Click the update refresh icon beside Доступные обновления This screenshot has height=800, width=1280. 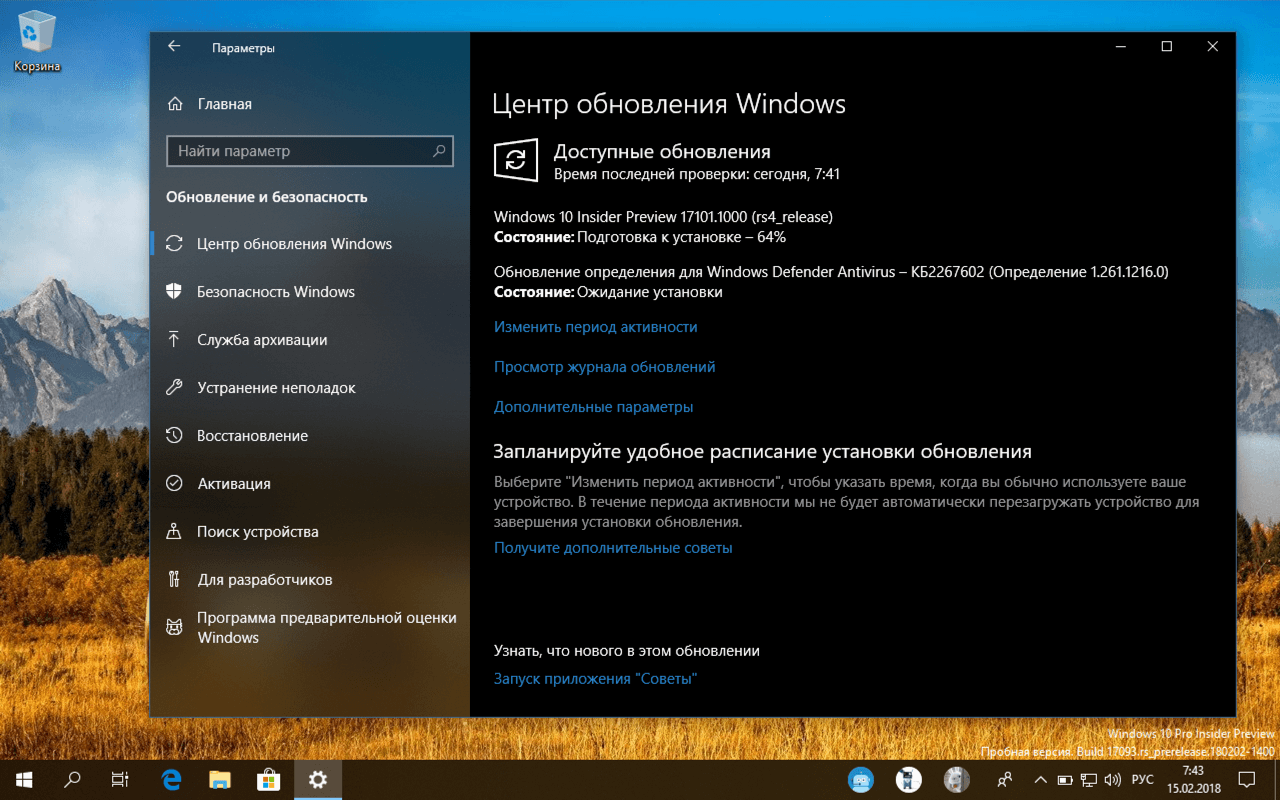click(x=516, y=161)
